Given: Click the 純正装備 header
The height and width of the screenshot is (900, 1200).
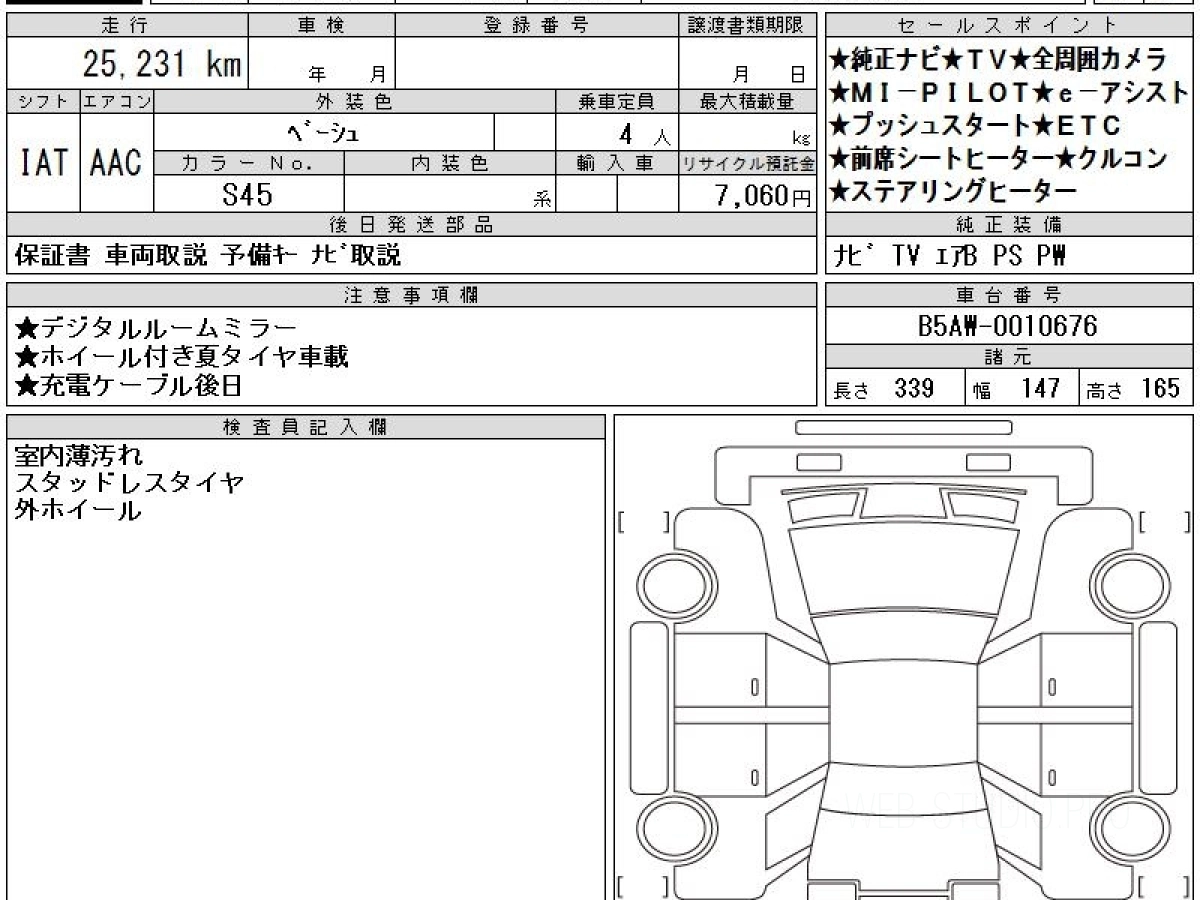Looking at the screenshot, I should (x=1010, y=224).
